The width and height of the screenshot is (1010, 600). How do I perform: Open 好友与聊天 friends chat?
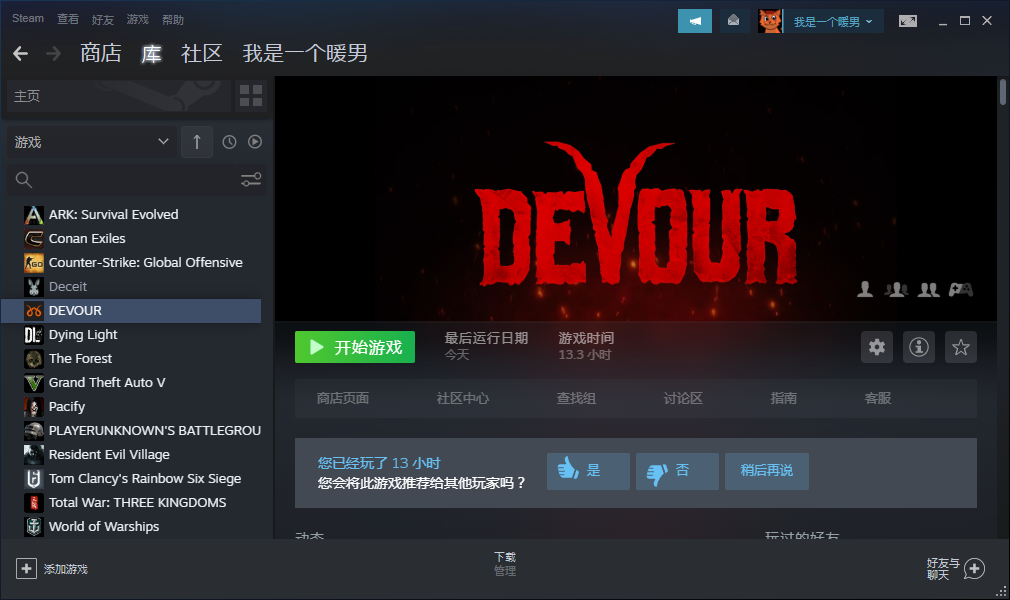coord(956,568)
